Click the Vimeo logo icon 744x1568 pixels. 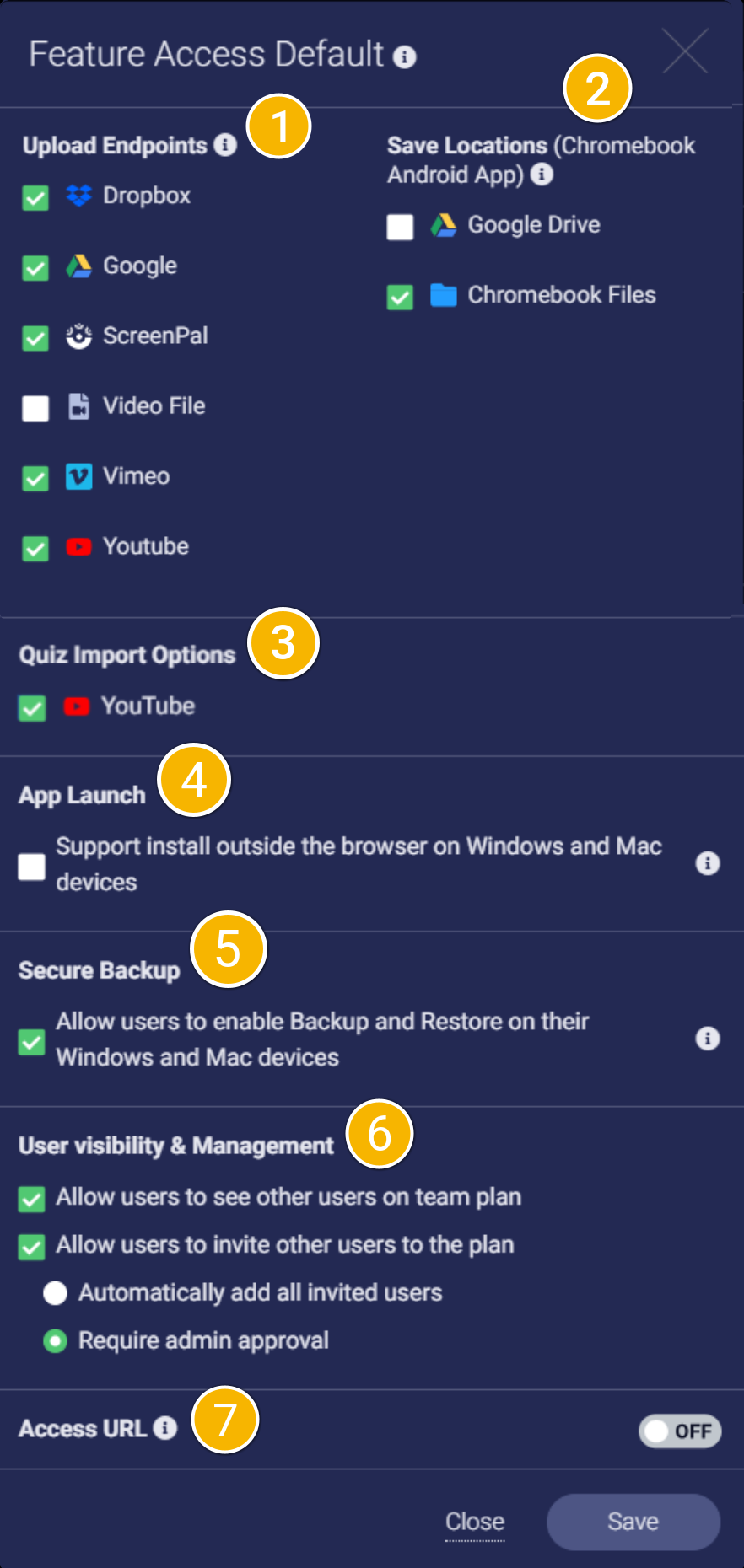[x=79, y=476]
